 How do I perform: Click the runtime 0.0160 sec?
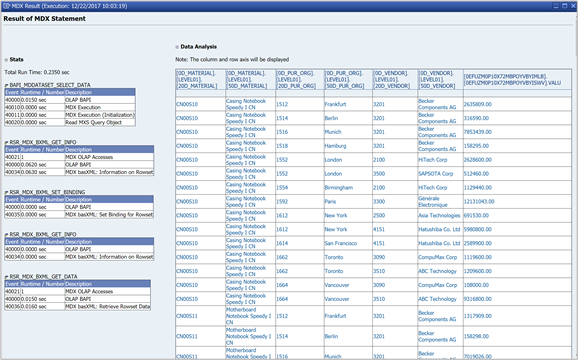pyautogui.click(x=34, y=307)
